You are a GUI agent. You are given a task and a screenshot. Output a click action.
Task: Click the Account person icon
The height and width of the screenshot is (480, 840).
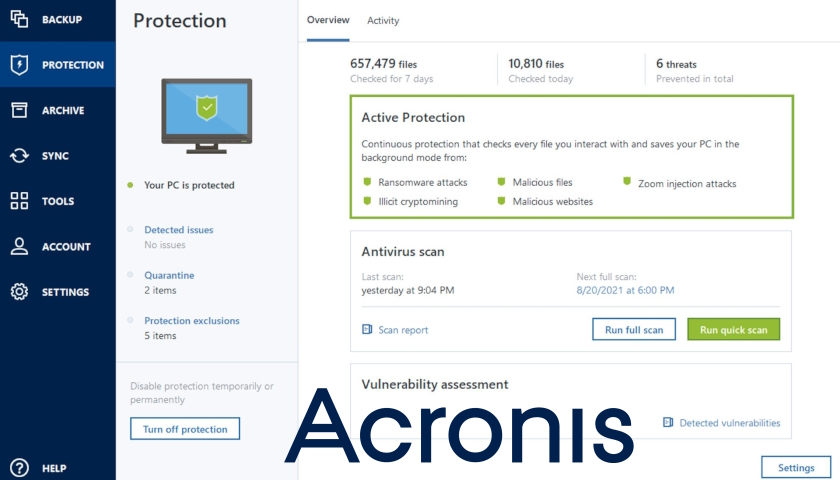[x=19, y=246]
